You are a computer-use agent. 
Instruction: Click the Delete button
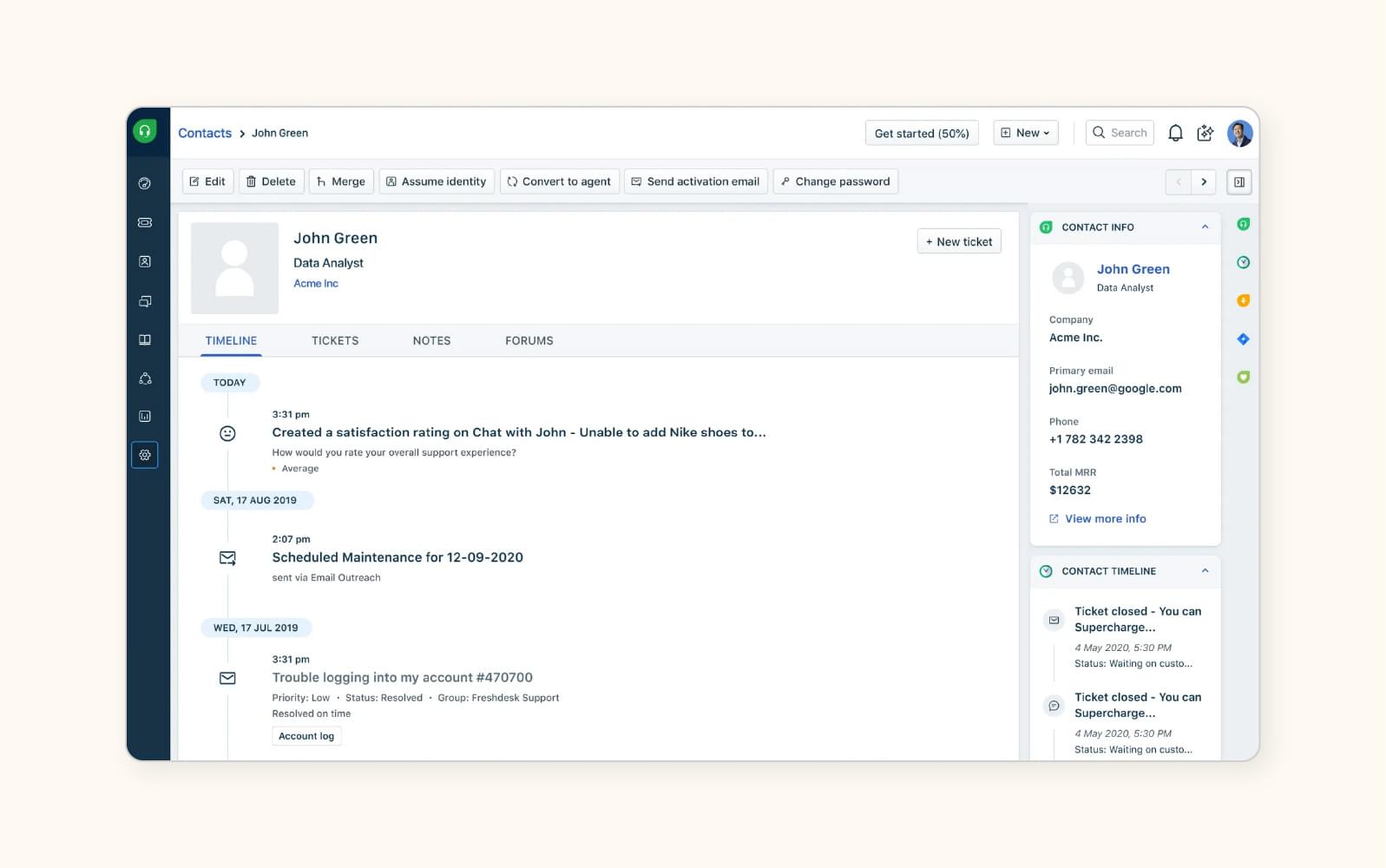click(x=271, y=181)
